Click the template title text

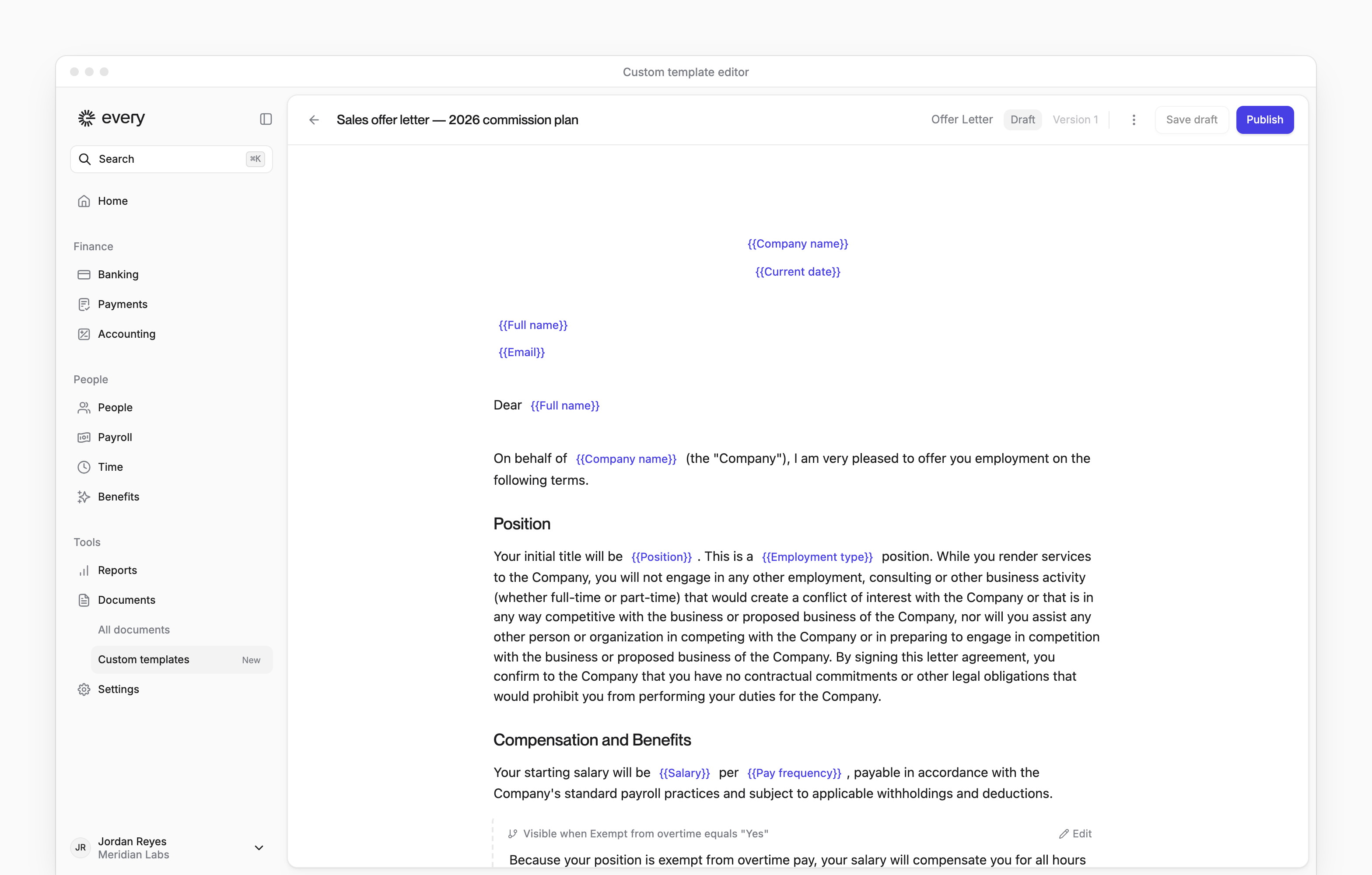coord(457,119)
